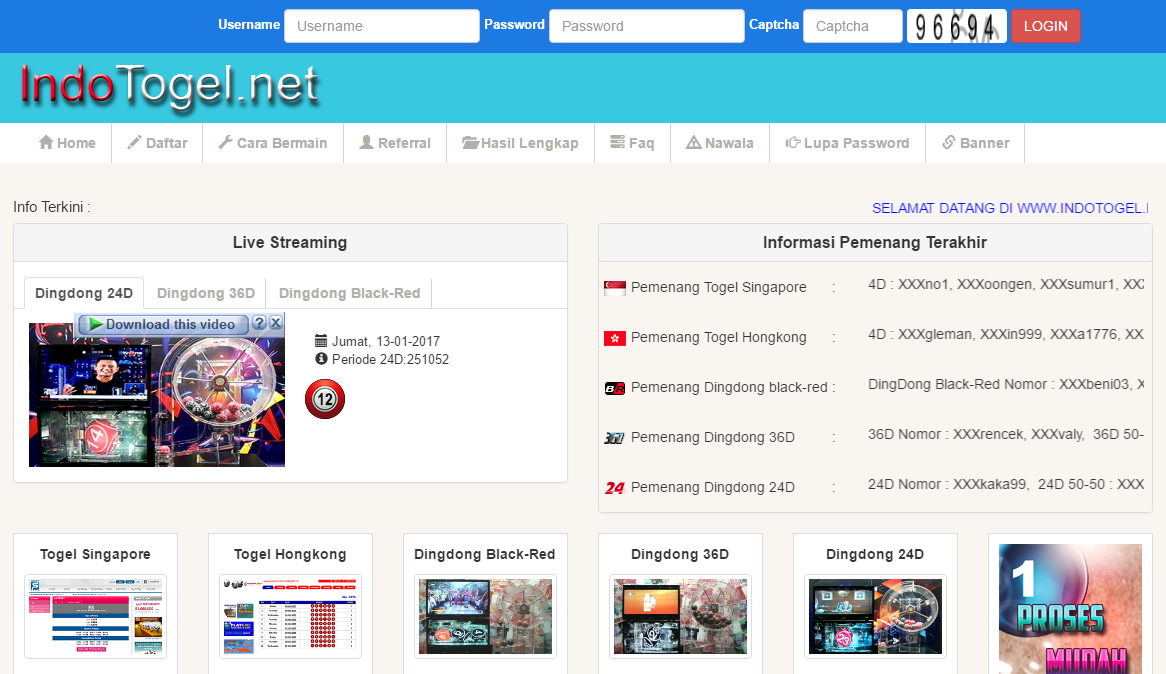Open the Nawala menu item
The width and height of the screenshot is (1166, 674).
[720, 143]
